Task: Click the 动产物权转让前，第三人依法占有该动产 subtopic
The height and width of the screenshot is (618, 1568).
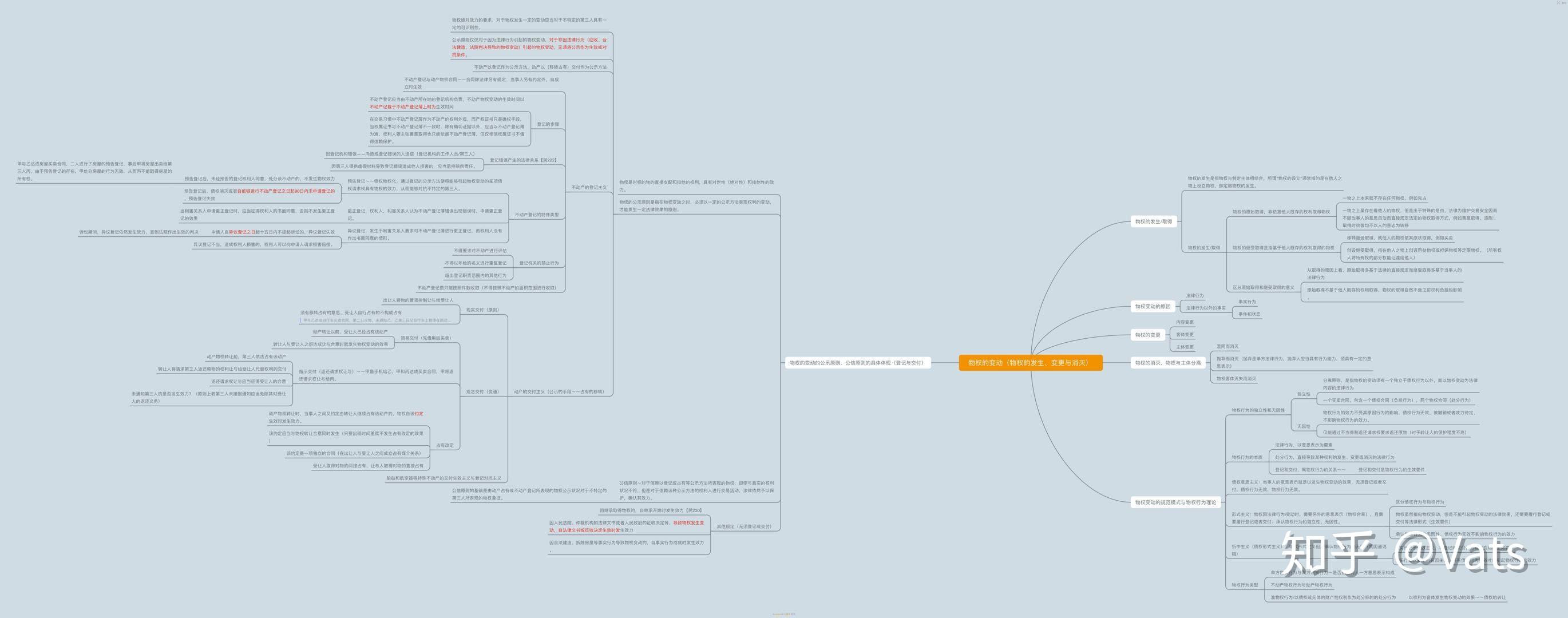Action: 246,357
